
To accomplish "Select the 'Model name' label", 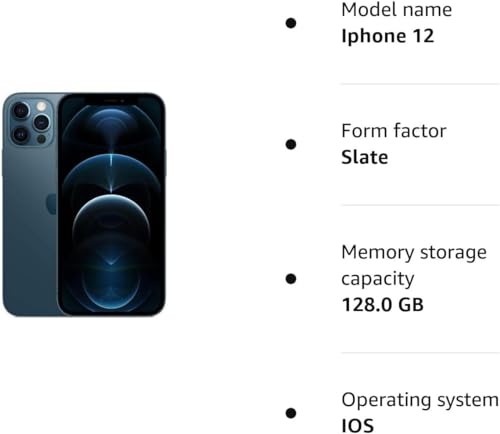I will click(397, 10).
